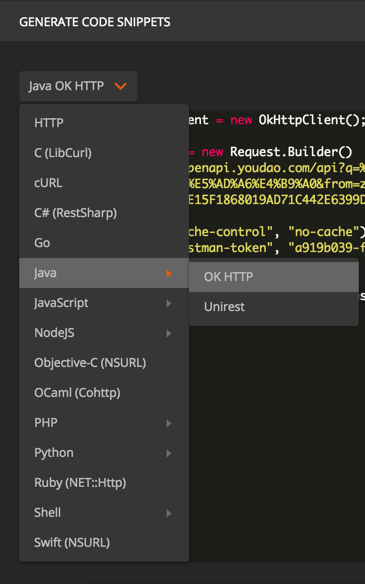The height and width of the screenshot is (584, 365).
Task: Select Unirest in Java submenu
Action: point(274,307)
